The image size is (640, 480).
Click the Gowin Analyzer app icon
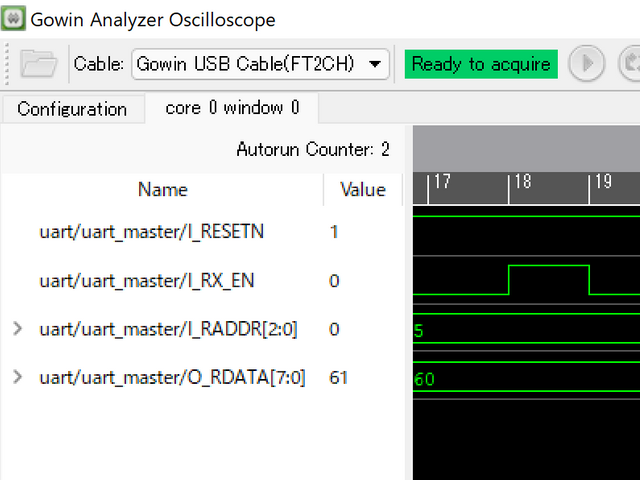(13, 18)
